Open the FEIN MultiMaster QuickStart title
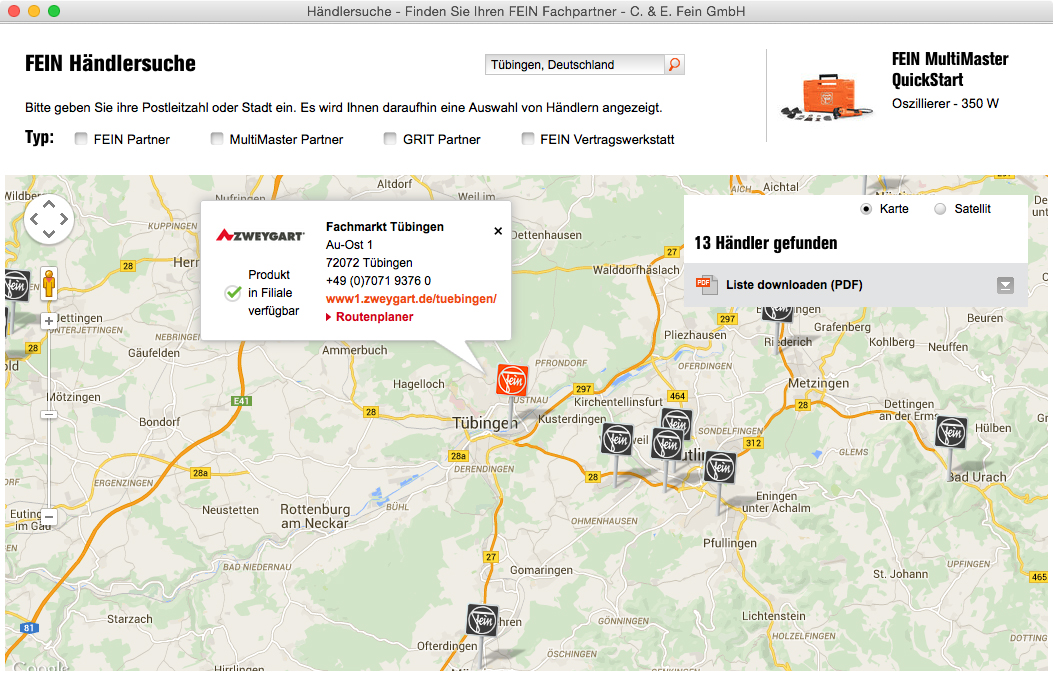1053x681 pixels. (950, 69)
